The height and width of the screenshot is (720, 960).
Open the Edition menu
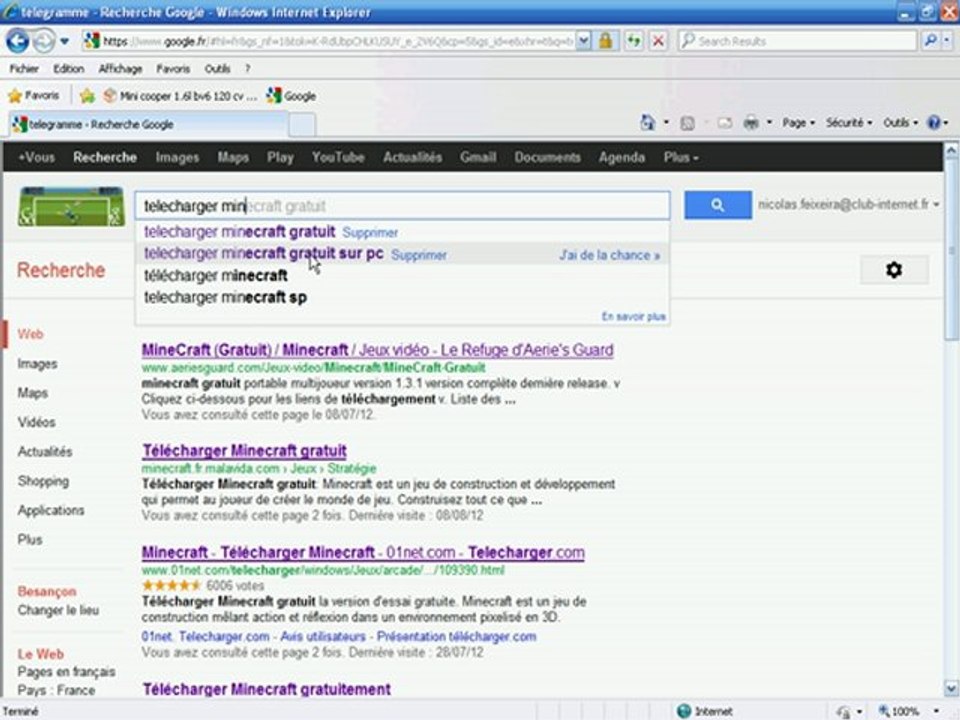pos(69,69)
